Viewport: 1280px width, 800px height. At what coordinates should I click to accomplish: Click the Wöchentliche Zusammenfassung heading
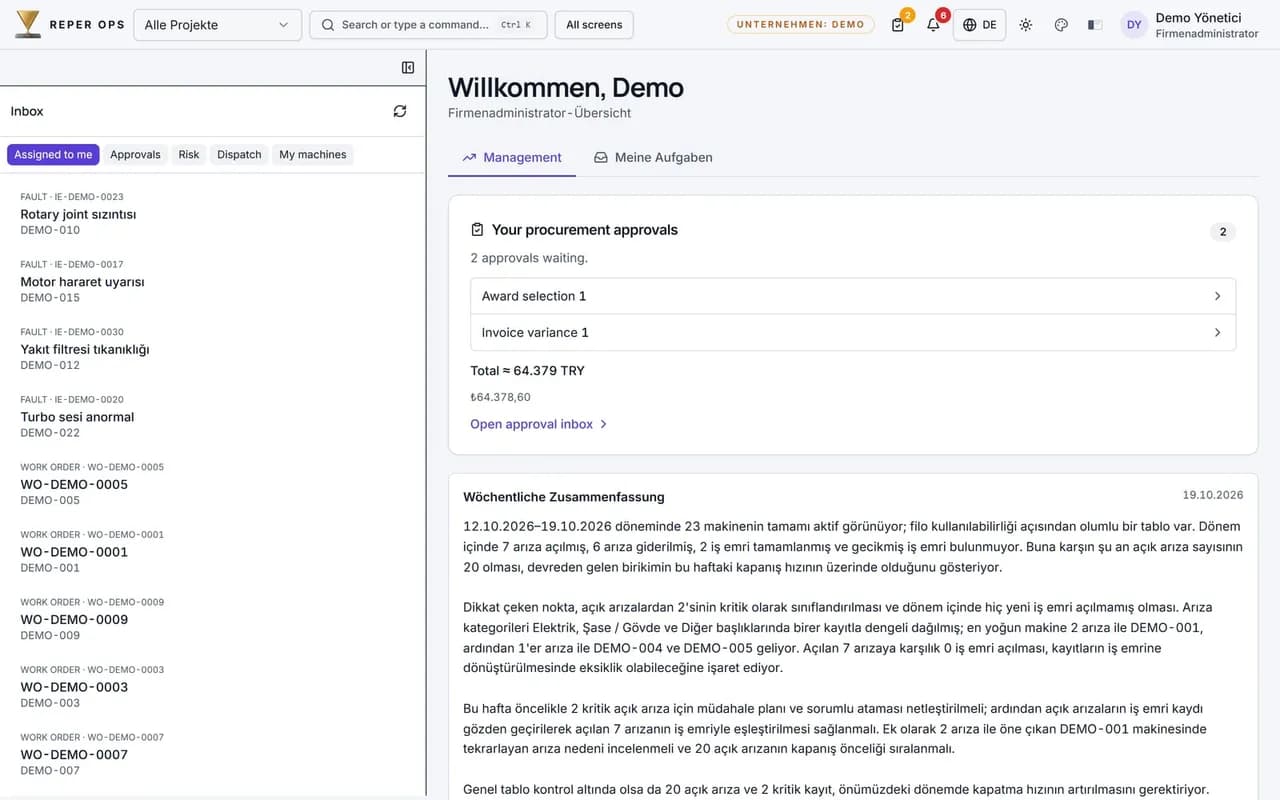coord(564,497)
